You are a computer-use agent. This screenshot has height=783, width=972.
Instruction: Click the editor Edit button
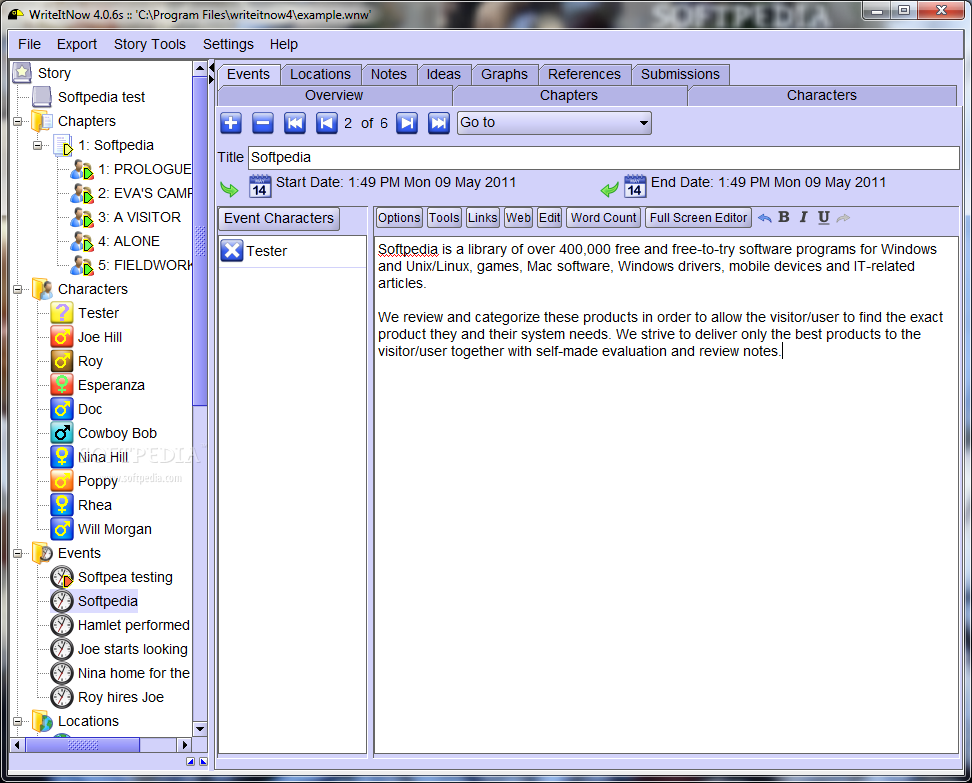click(549, 218)
